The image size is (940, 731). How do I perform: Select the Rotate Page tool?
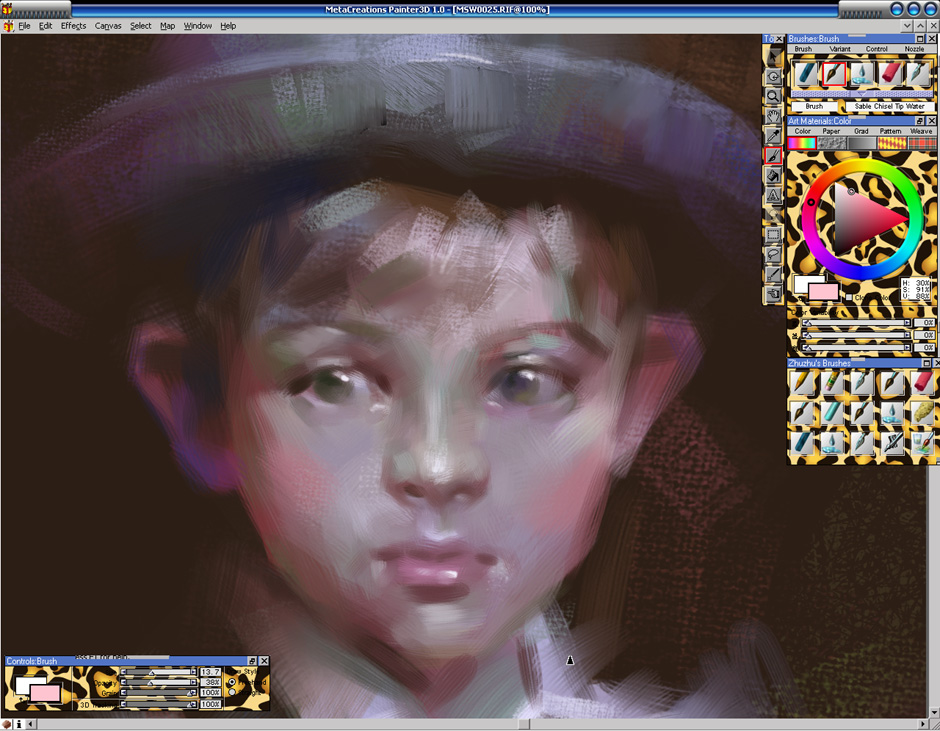tap(773, 77)
